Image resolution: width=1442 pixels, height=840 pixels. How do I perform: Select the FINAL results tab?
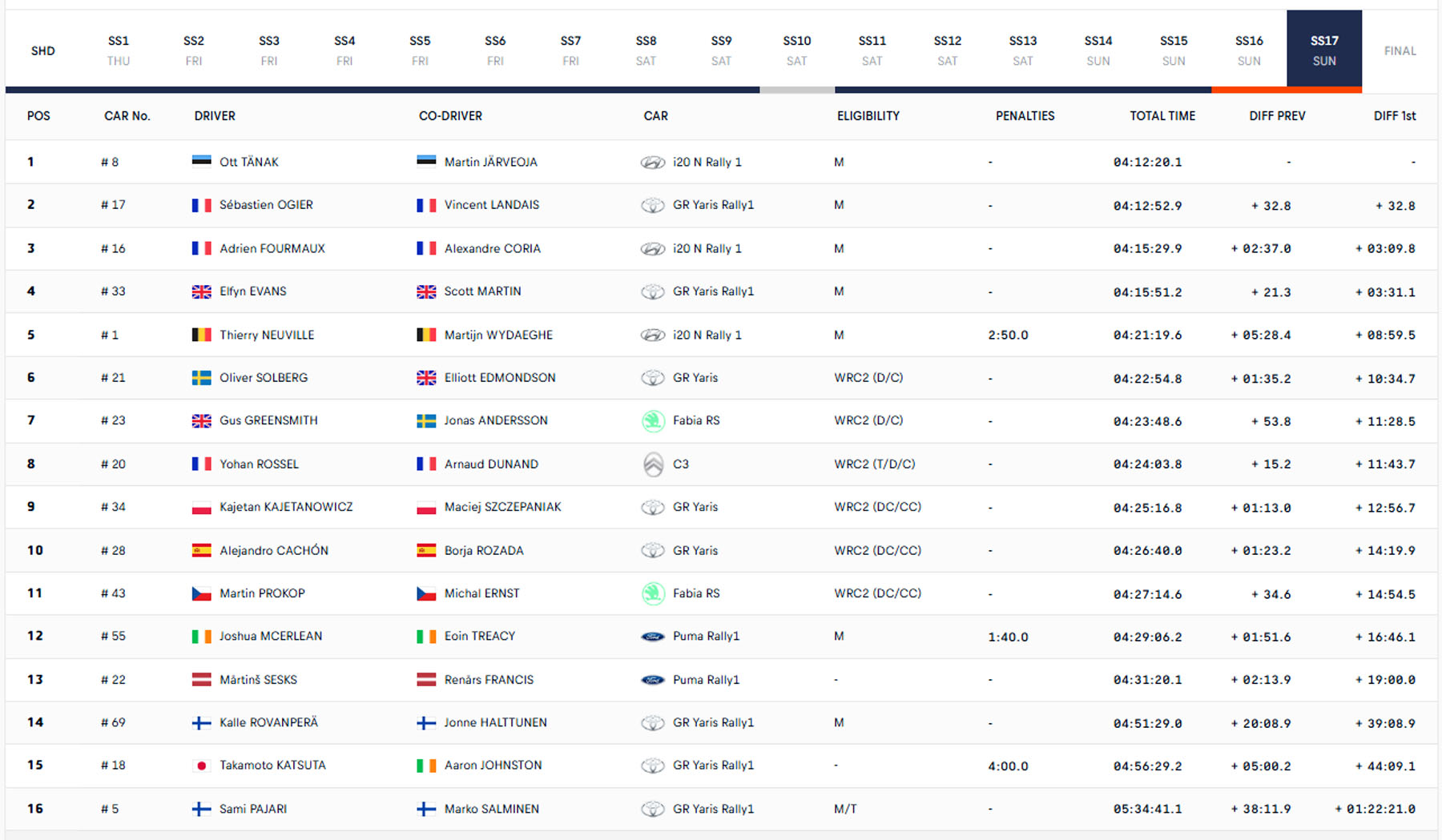(x=1400, y=50)
